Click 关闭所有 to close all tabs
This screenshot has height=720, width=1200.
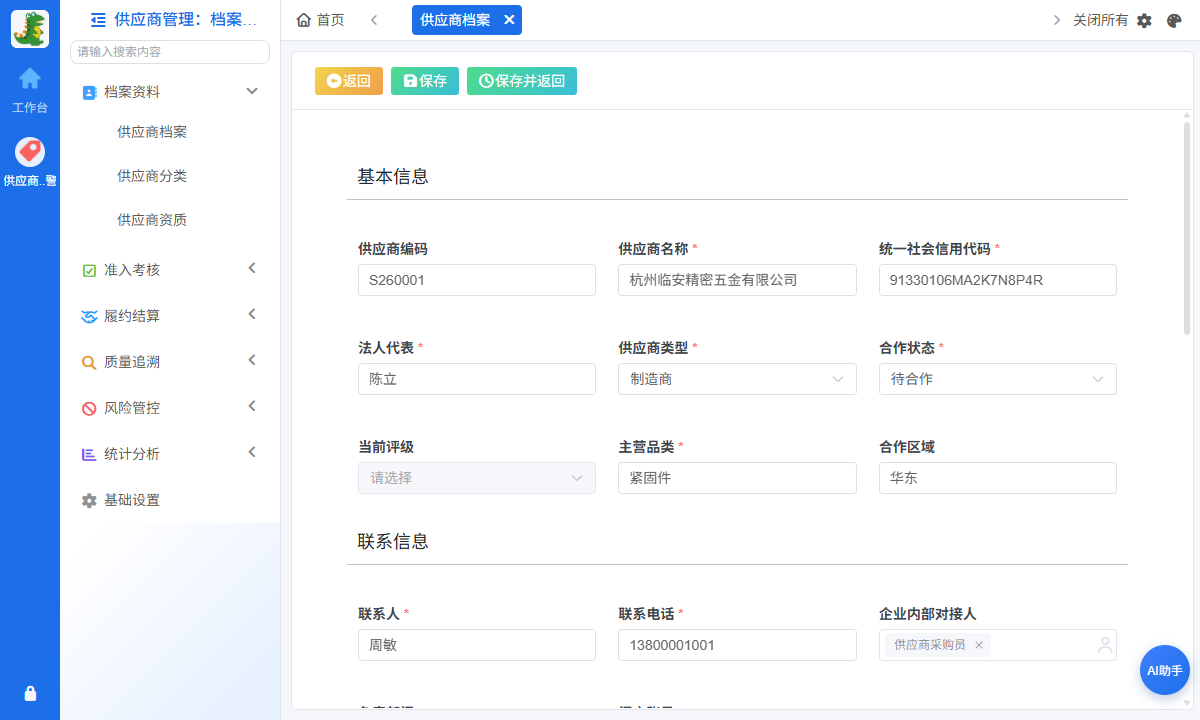click(x=1100, y=20)
